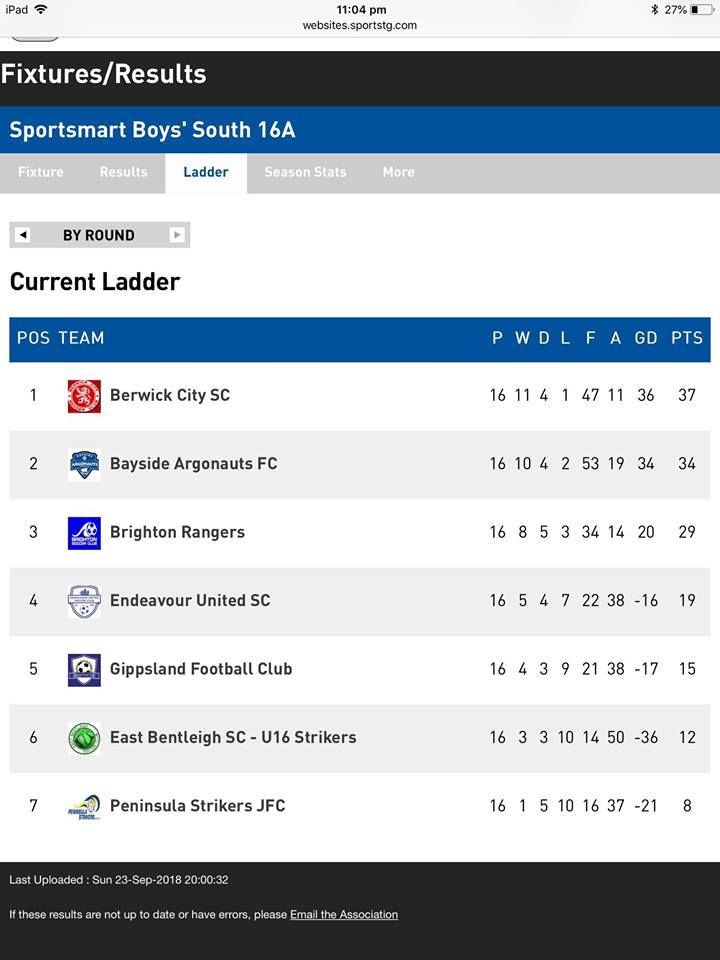The image size is (720, 960).
Task: Advance to next round with right arrow
Action: [x=177, y=235]
